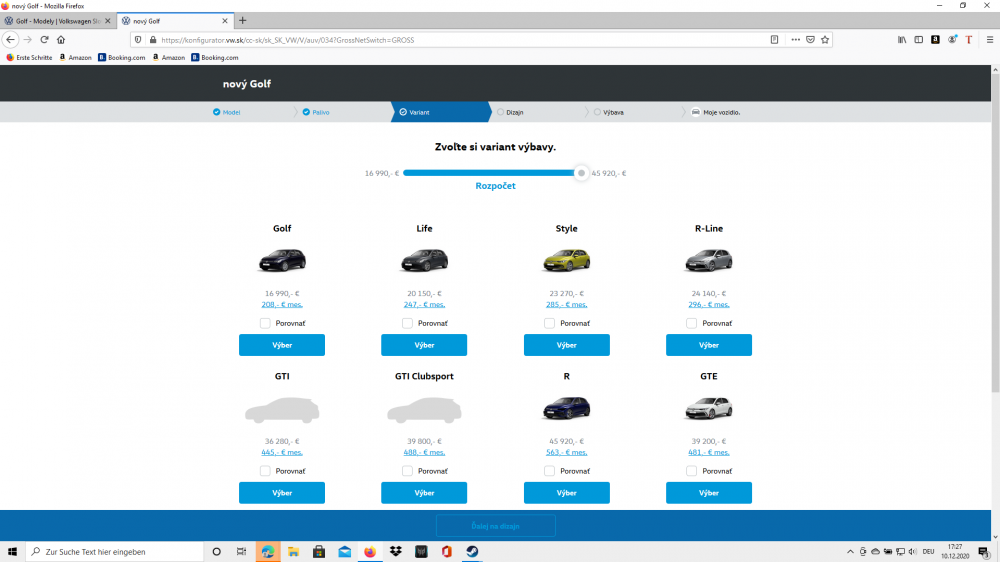Check Porovnať for GTI Clubsport variant
The width and height of the screenshot is (1000, 562).
(407, 471)
